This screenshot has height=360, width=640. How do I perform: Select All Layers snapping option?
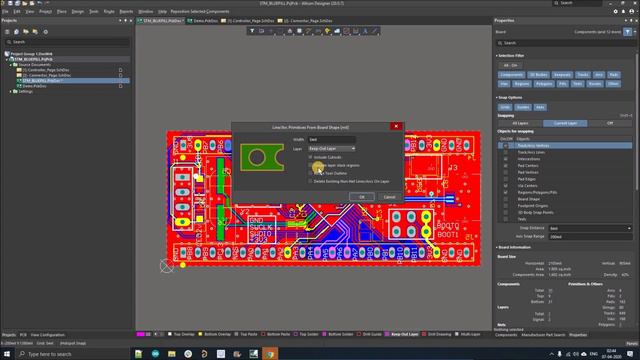pyautogui.click(x=520, y=123)
